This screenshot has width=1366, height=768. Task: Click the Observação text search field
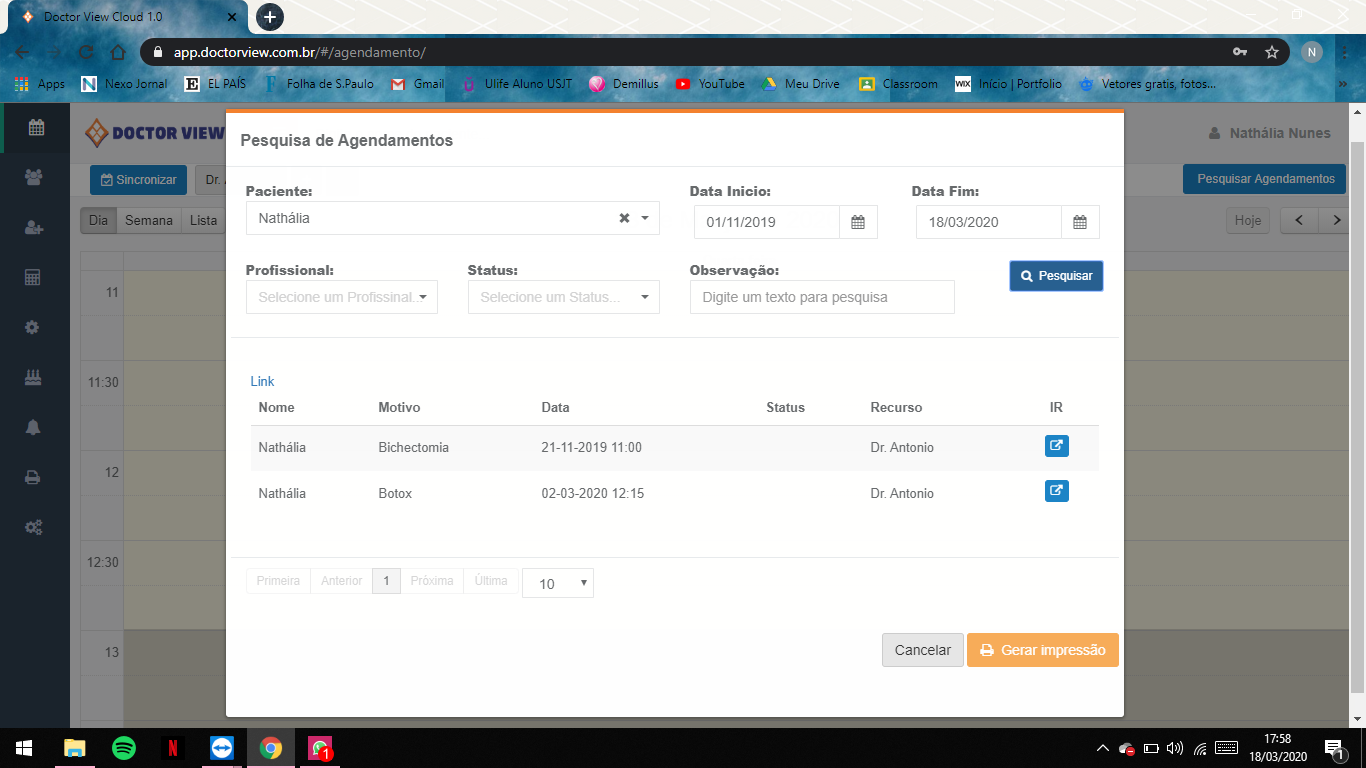click(821, 297)
